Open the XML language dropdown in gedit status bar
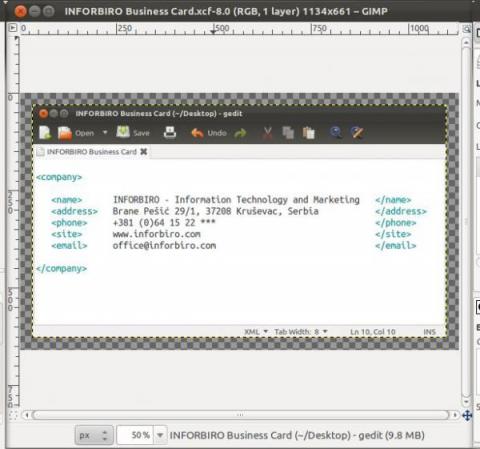Screen dimensions: 480x449 pyautogui.click(x=256, y=332)
